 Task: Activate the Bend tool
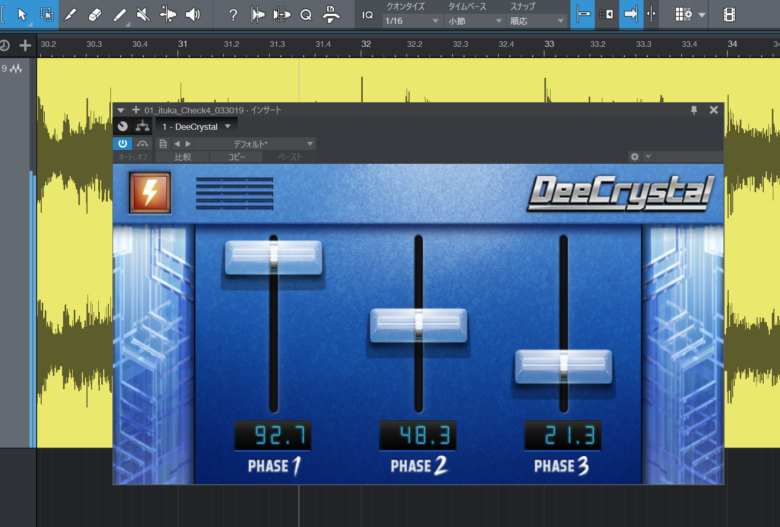(168, 15)
